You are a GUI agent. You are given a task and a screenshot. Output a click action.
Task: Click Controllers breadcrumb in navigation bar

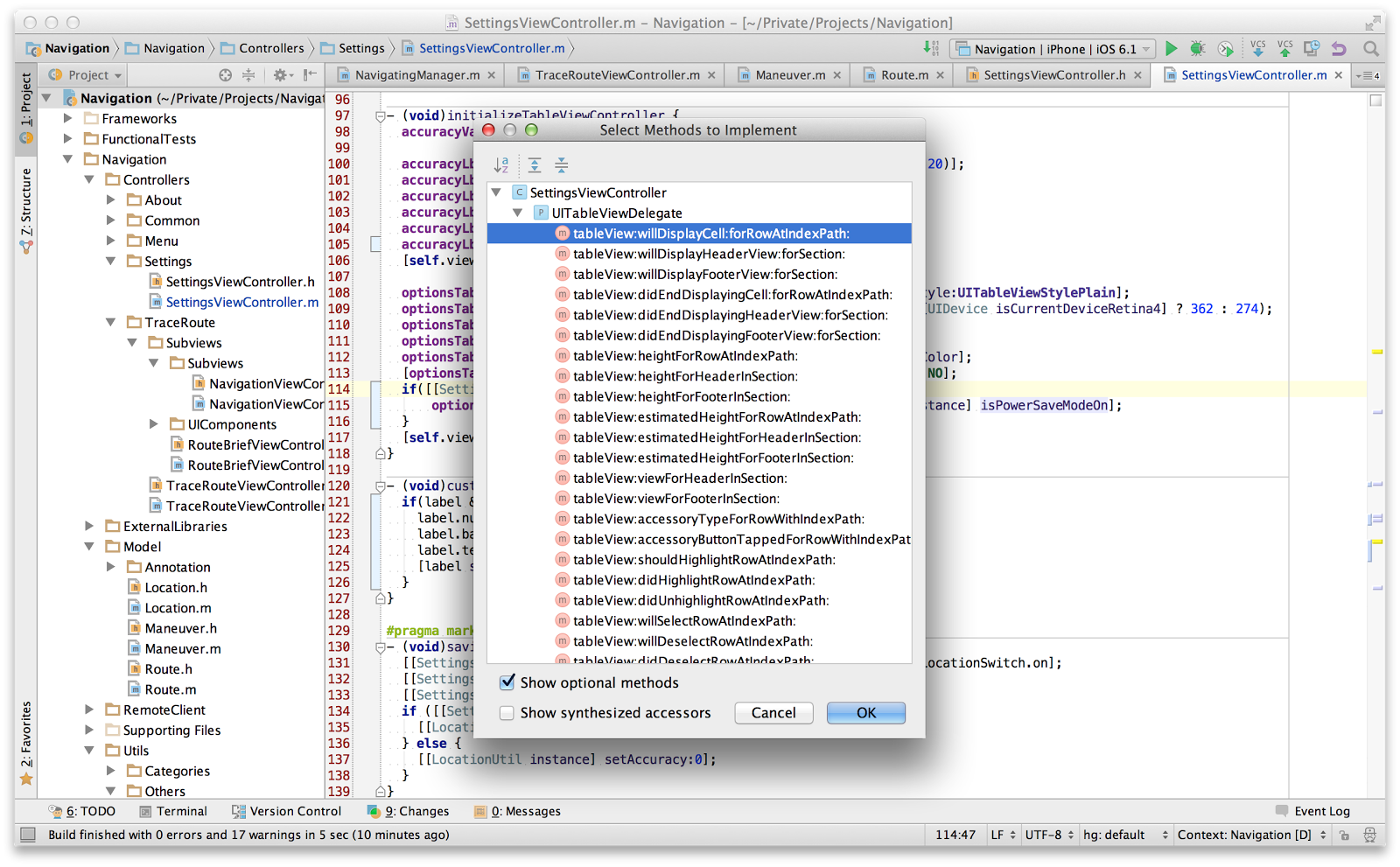click(262, 48)
